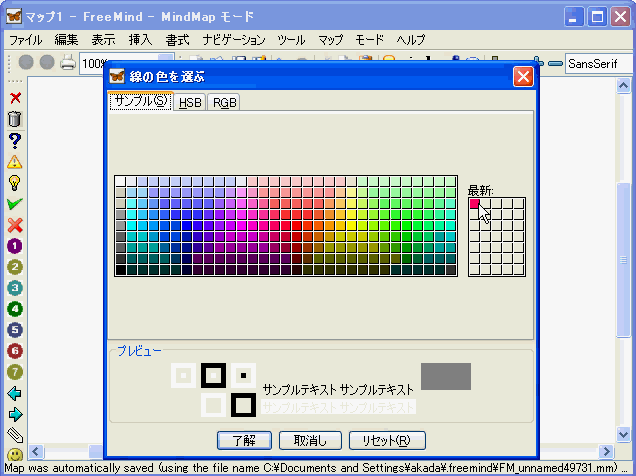Open the 書式 menu
Viewport: 636px width, 476px height.
177,40
